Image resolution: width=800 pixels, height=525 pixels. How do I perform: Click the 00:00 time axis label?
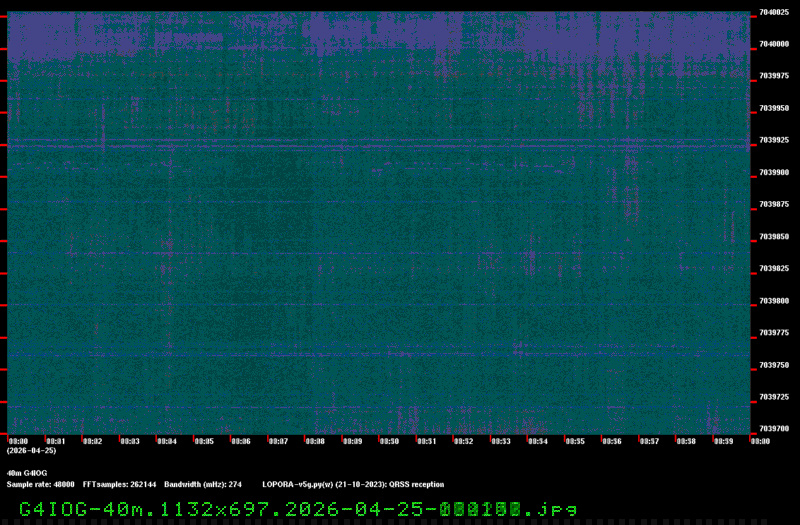[18, 441]
